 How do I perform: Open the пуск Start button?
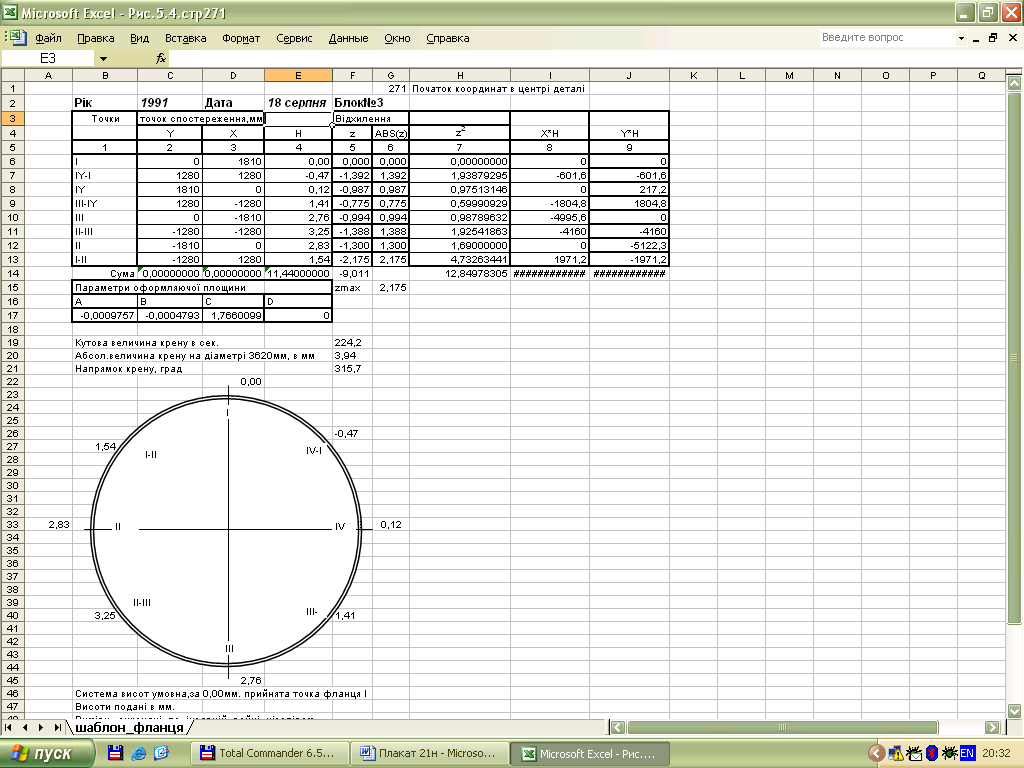coord(46,753)
